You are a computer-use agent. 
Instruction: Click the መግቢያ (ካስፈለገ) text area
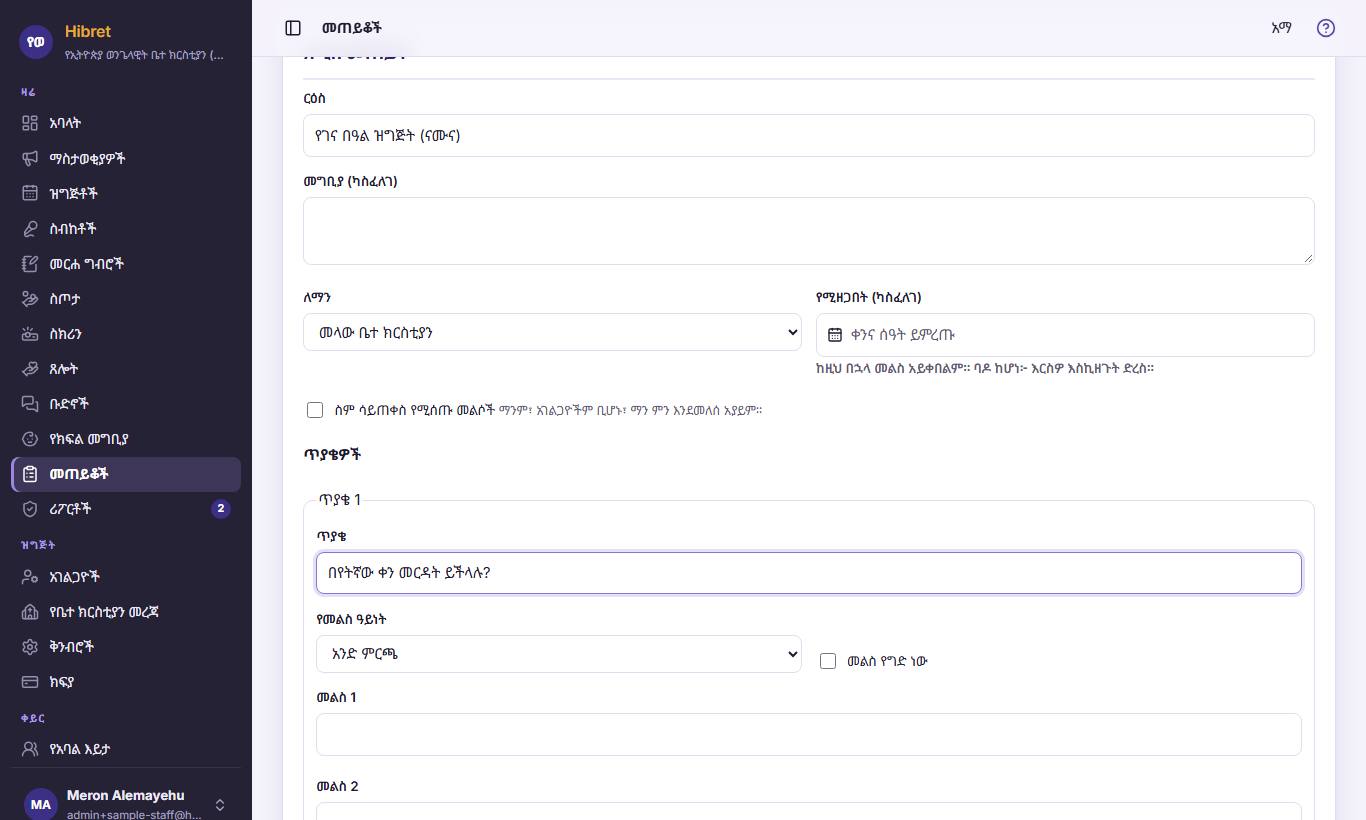808,231
